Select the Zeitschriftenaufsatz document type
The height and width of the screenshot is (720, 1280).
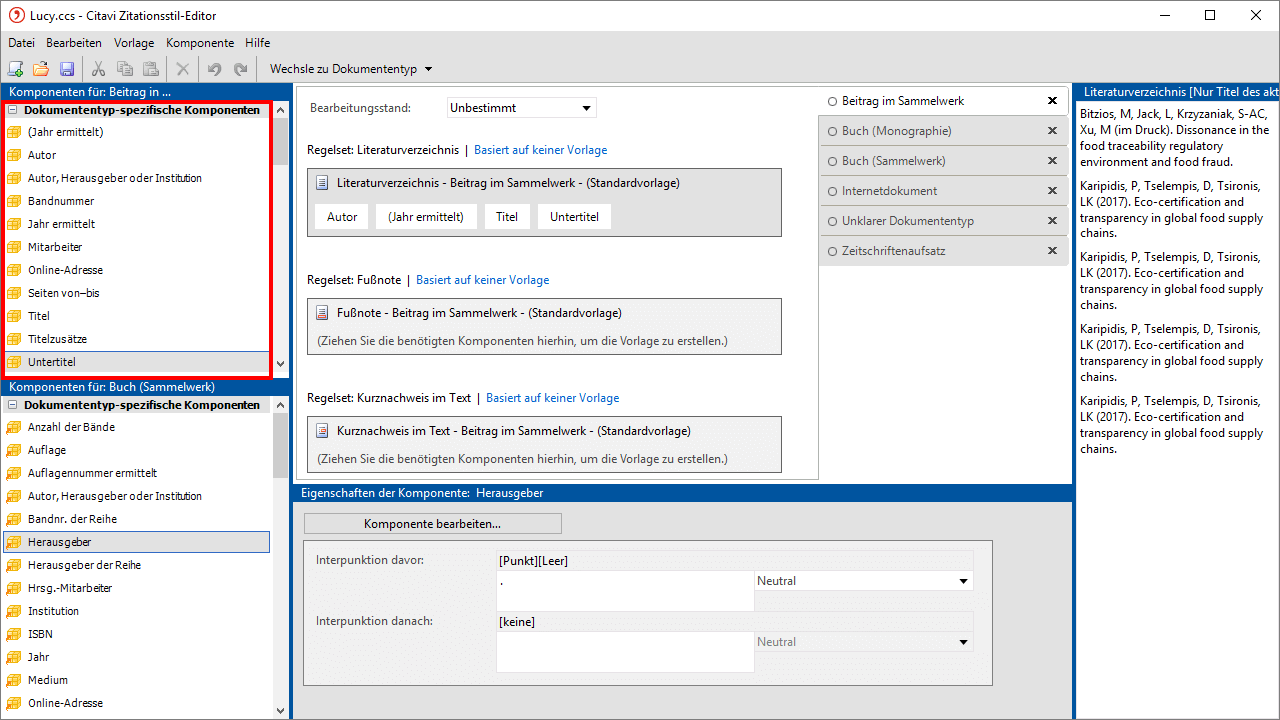tap(893, 251)
